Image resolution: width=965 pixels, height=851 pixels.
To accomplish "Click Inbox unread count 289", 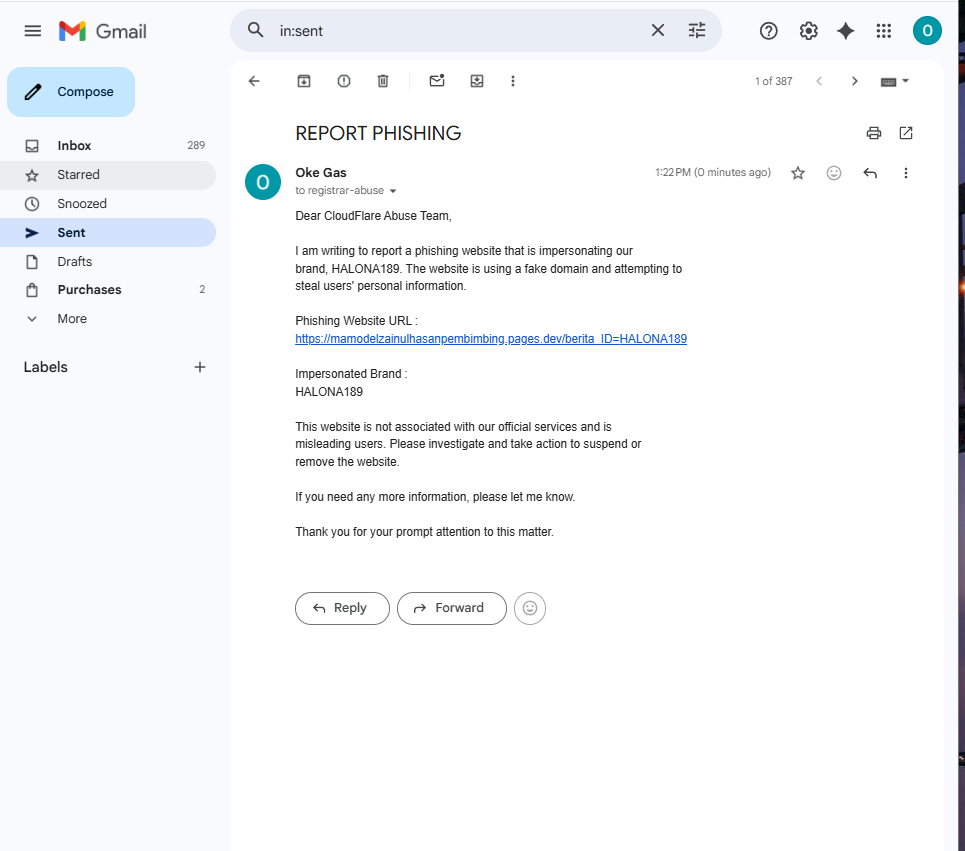I will pos(196,145).
